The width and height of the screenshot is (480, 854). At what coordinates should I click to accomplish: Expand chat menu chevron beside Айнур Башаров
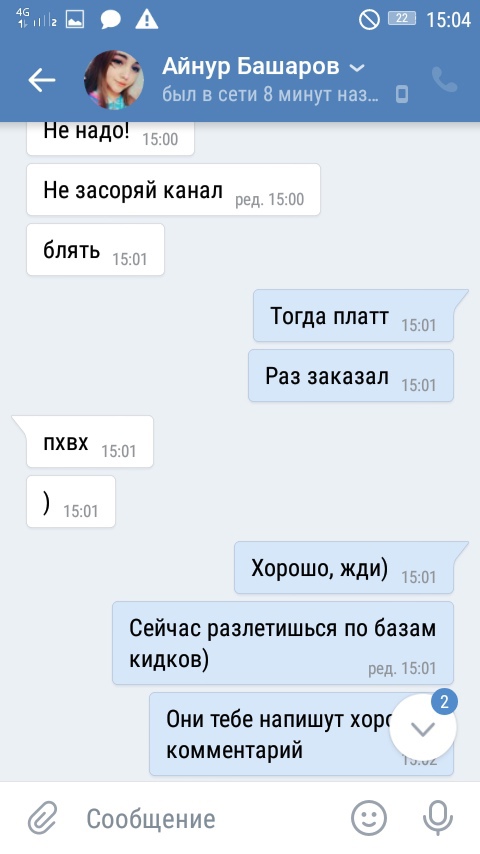coord(357,68)
